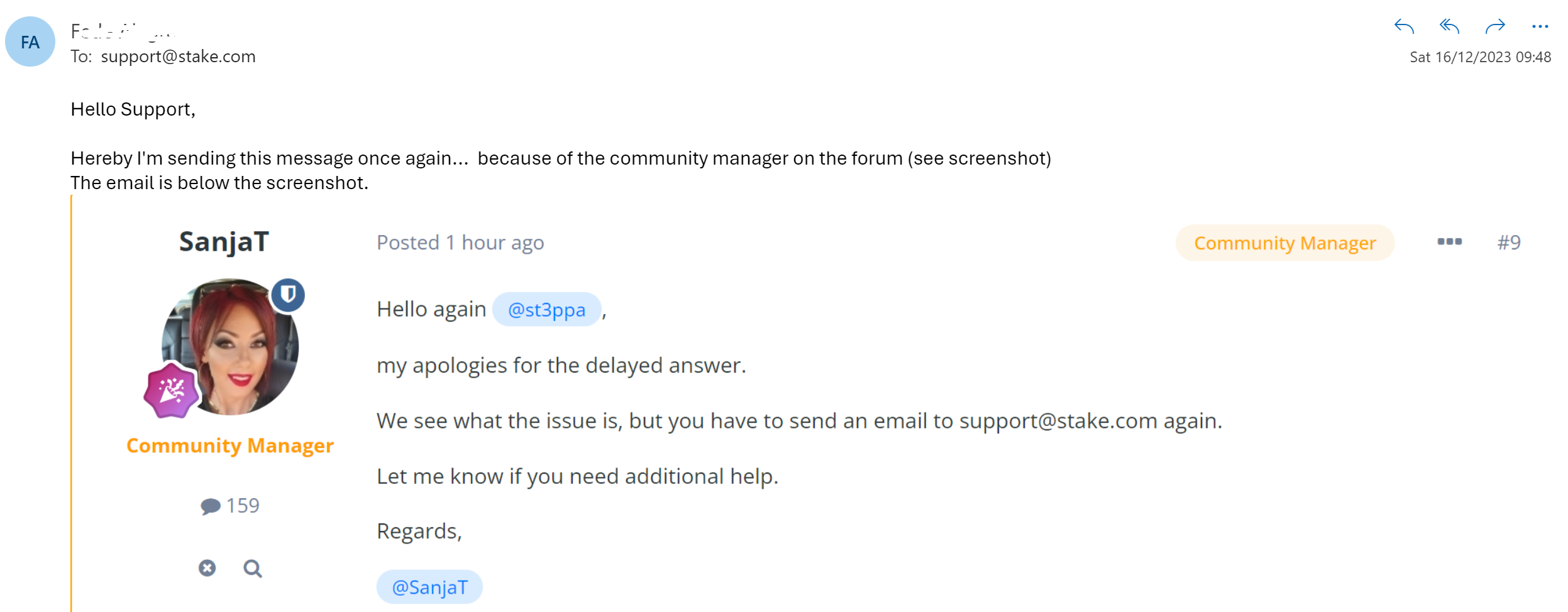1568x612 pixels.
Task: Open the #9 post permalink
Action: point(1509,243)
